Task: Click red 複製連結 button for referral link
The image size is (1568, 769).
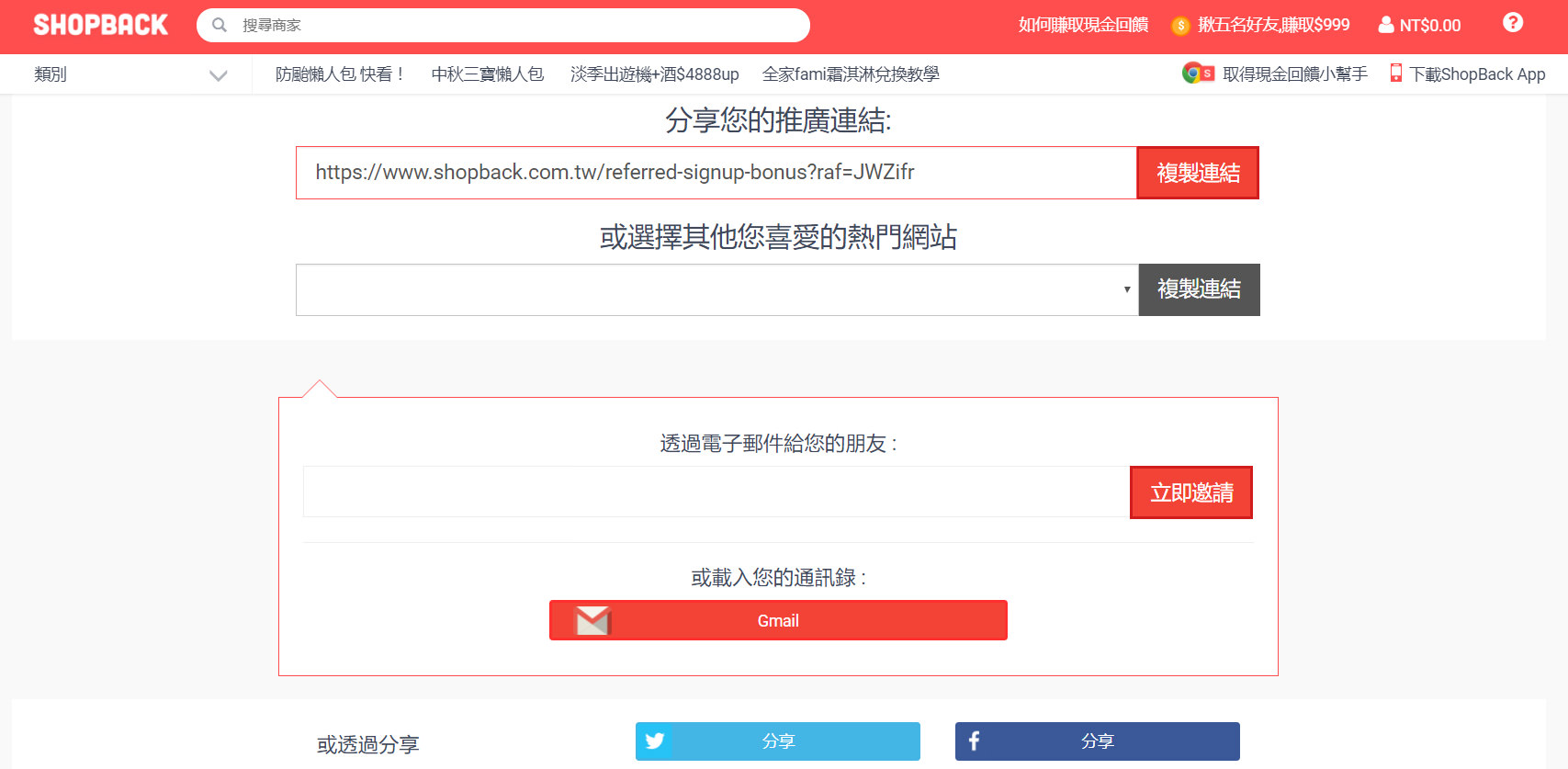Action: click(1198, 173)
